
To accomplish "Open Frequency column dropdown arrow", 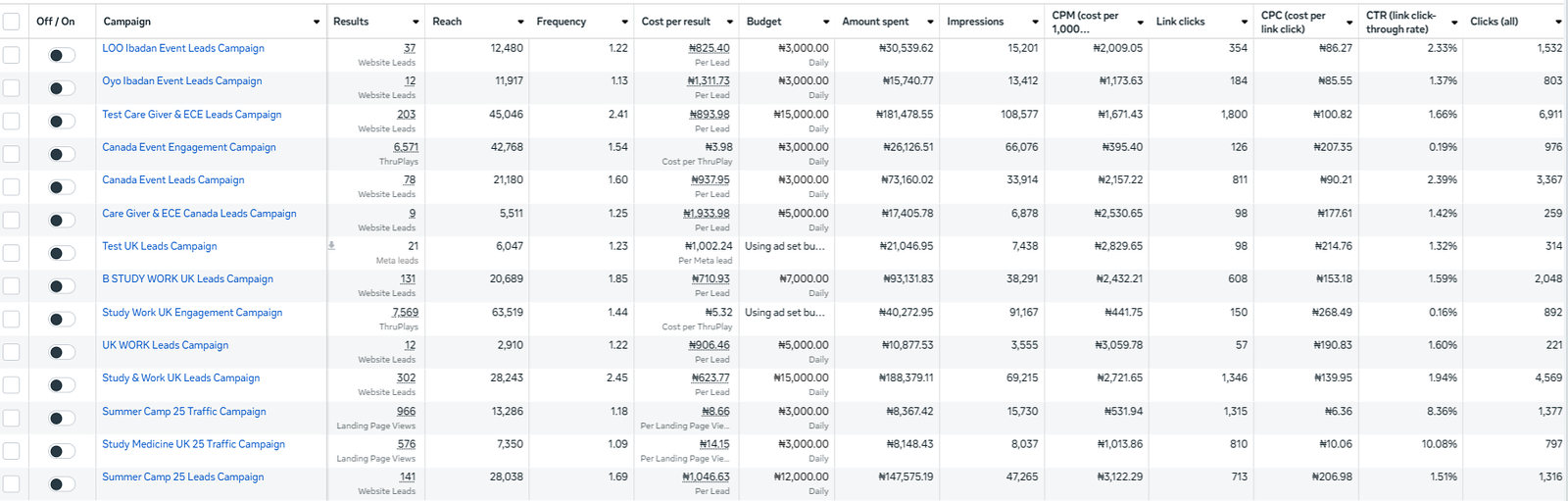I will tap(624, 22).
